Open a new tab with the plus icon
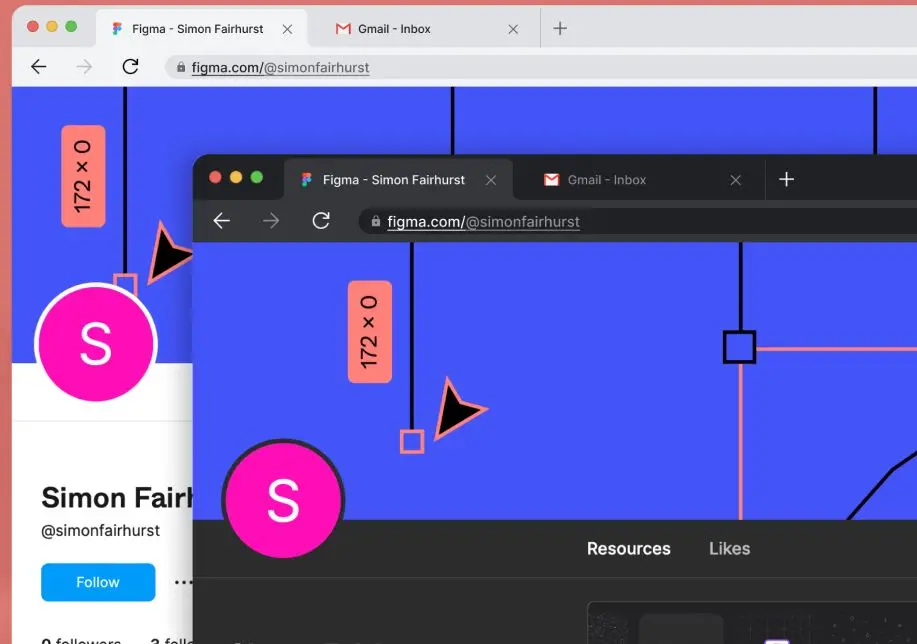 point(787,180)
